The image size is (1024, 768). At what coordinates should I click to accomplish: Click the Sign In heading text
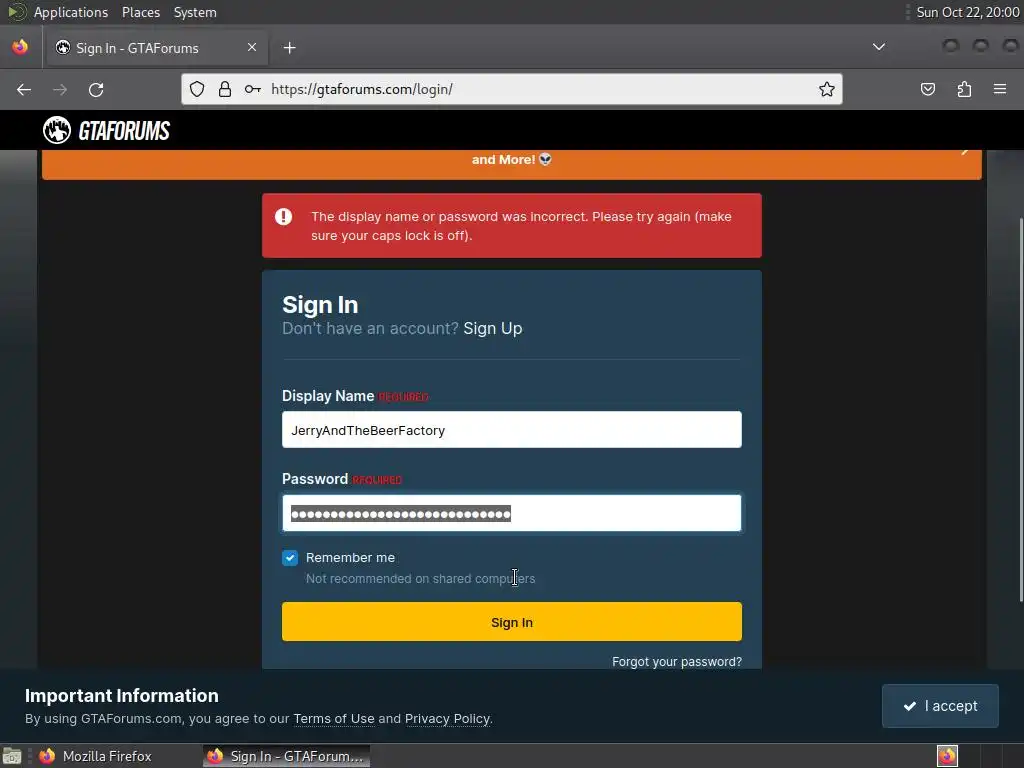320,305
